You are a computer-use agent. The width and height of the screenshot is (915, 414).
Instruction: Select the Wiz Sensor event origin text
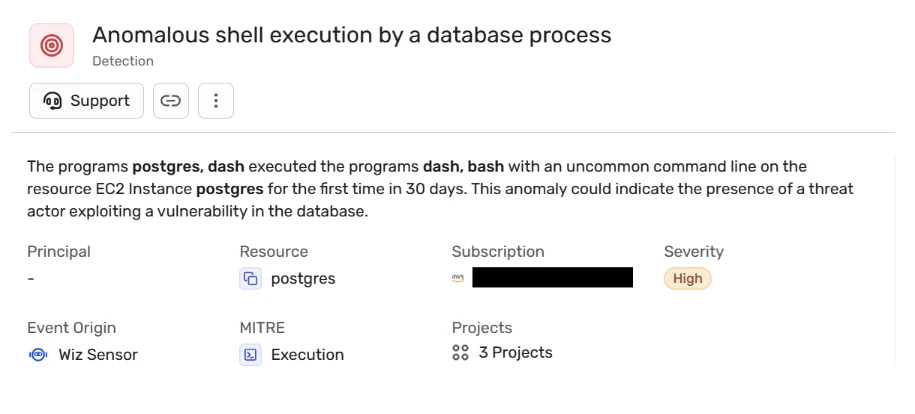(x=98, y=354)
